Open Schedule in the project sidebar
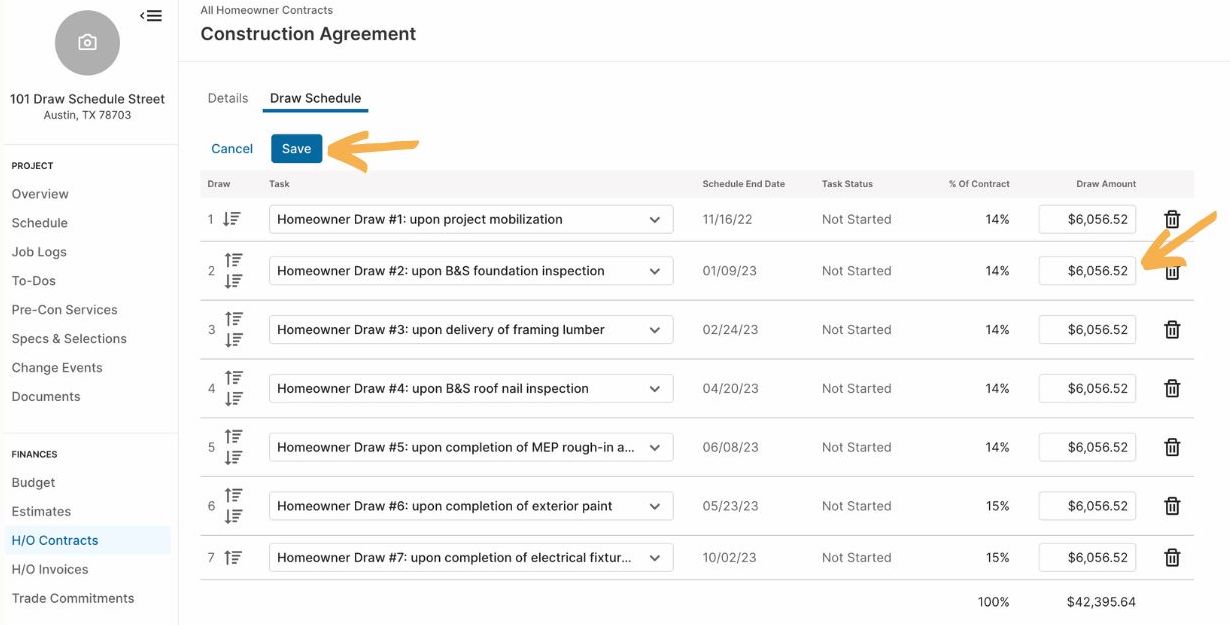 (x=40, y=223)
